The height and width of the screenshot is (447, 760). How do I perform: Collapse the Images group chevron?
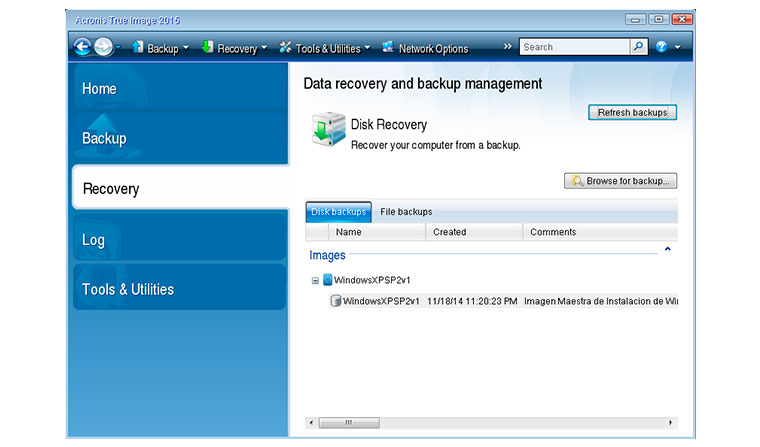pos(667,249)
